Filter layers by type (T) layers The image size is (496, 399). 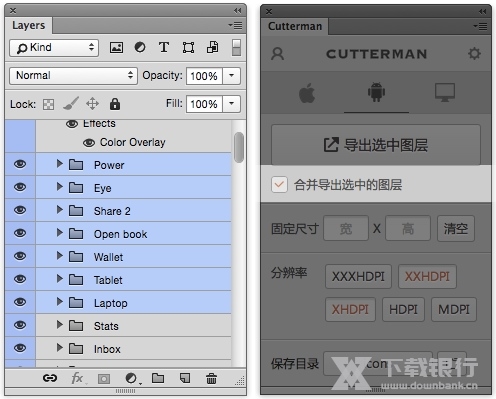(x=164, y=47)
